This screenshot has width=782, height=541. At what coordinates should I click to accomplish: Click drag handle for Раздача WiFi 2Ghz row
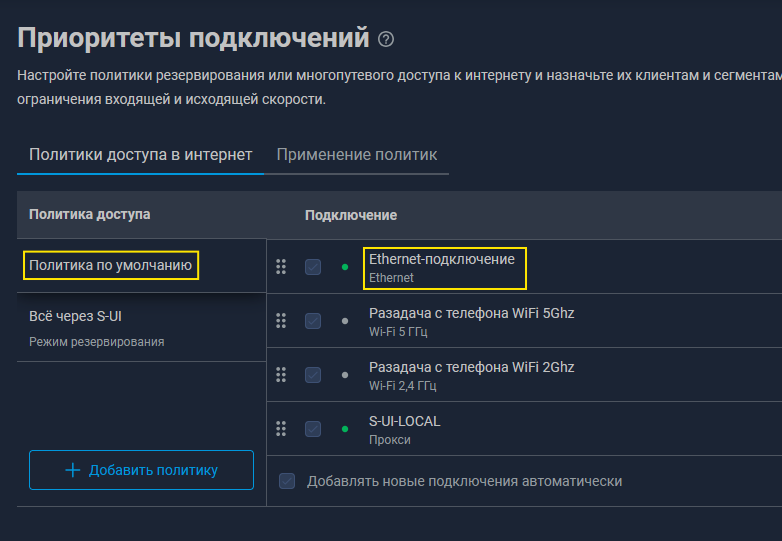281,375
